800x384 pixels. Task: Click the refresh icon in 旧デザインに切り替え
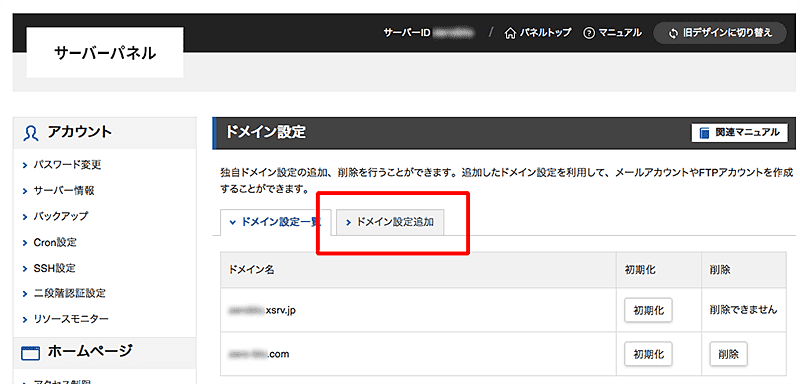pos(672,34)
